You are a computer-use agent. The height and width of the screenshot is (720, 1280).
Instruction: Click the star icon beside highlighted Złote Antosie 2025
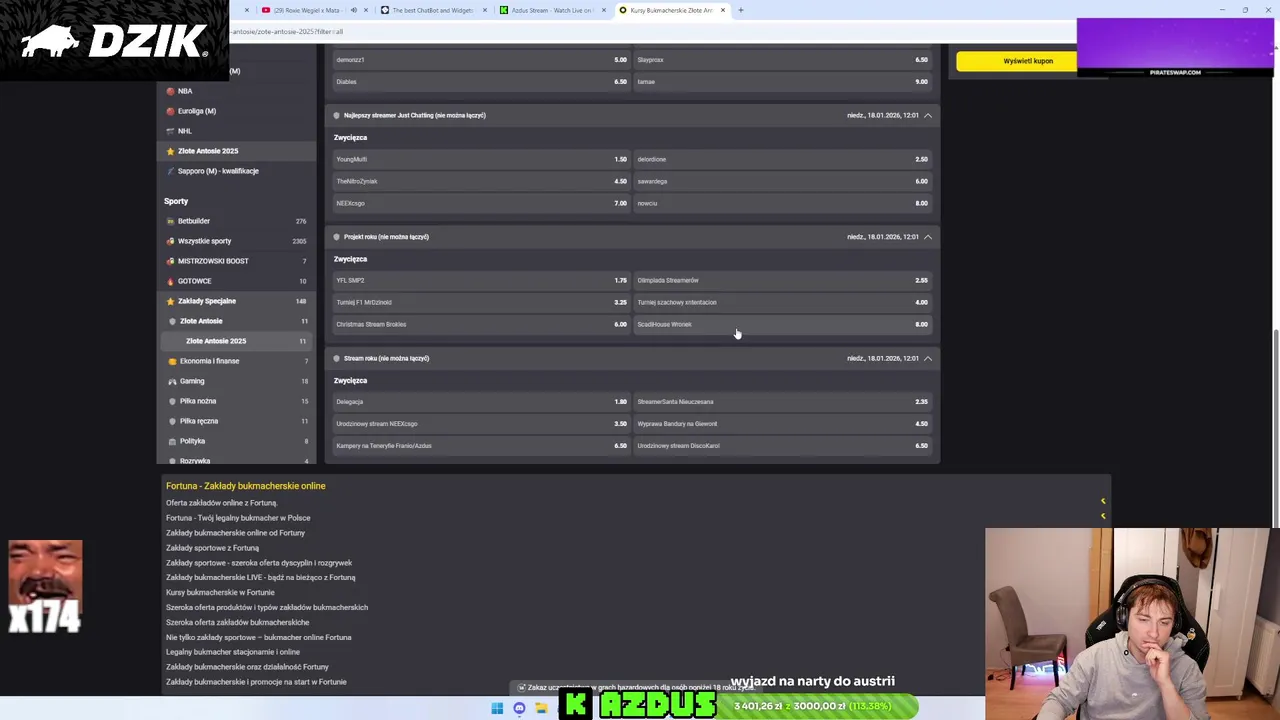[170, 151]
